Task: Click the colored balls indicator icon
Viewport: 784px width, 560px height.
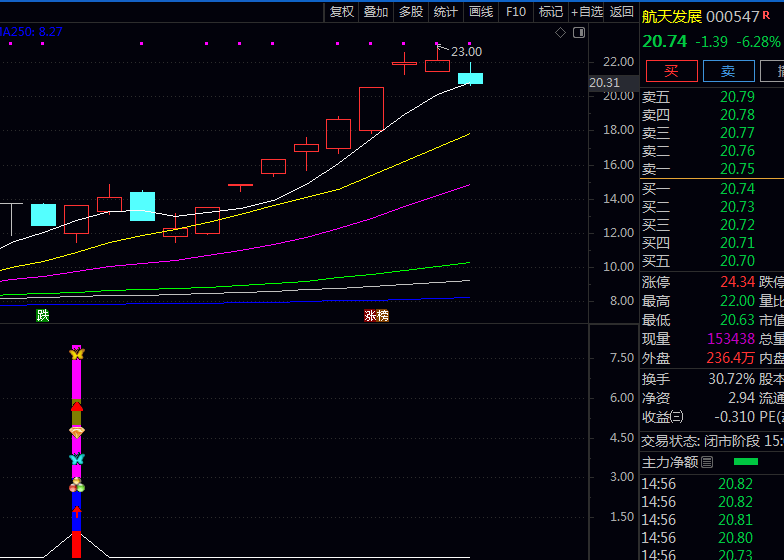Action: pyautogui.click(x=77, y=486)
